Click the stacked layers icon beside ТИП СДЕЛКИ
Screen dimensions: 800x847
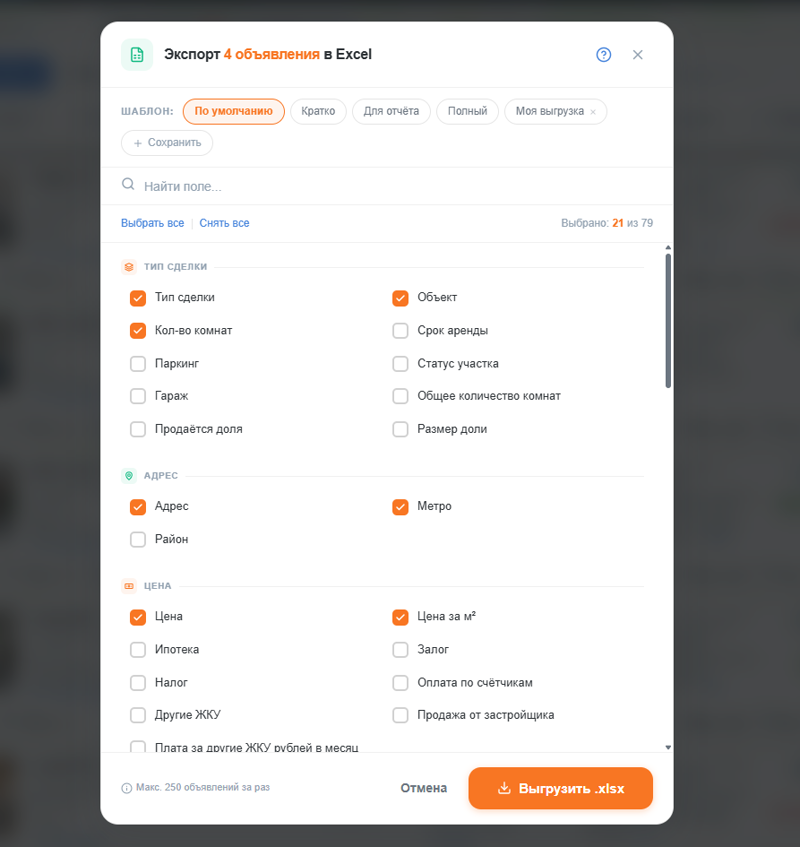click(129, 266)
